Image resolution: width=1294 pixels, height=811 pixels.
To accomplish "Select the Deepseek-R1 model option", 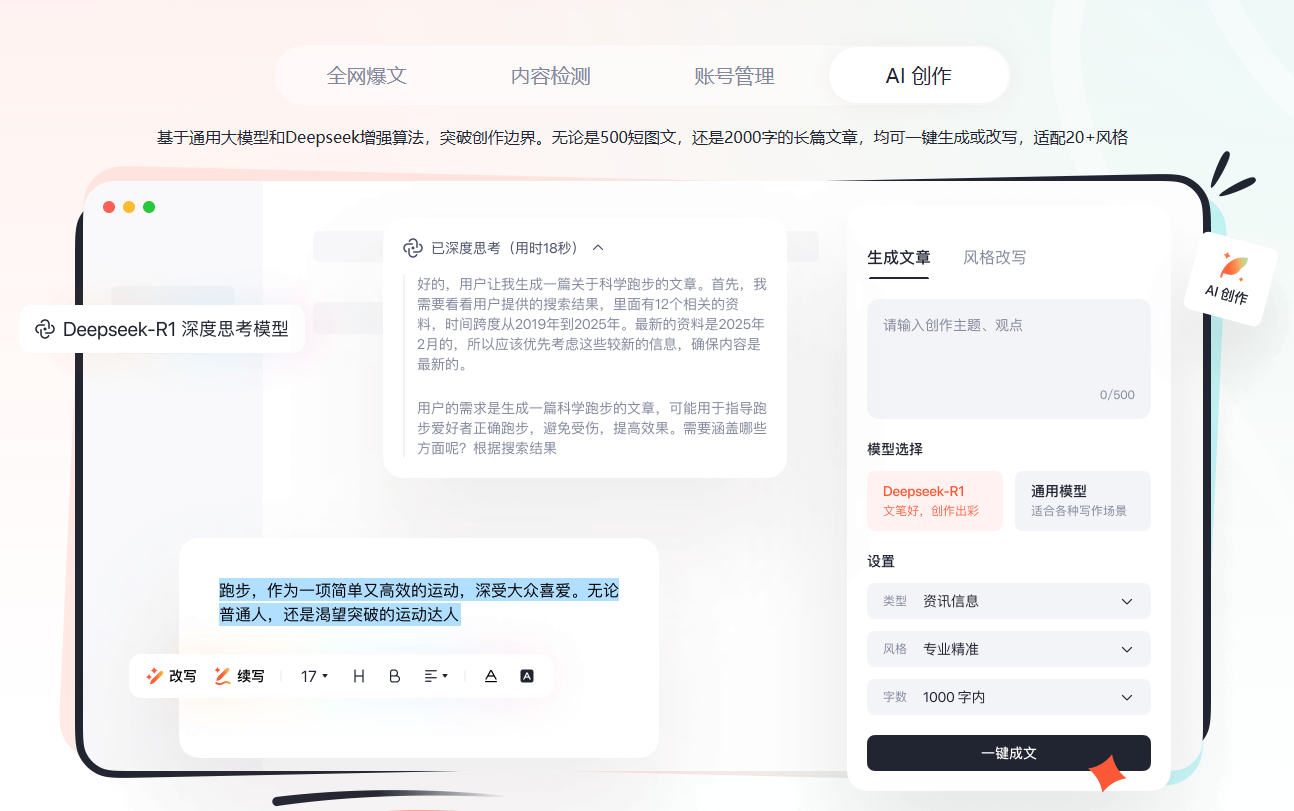I will 934,501.
